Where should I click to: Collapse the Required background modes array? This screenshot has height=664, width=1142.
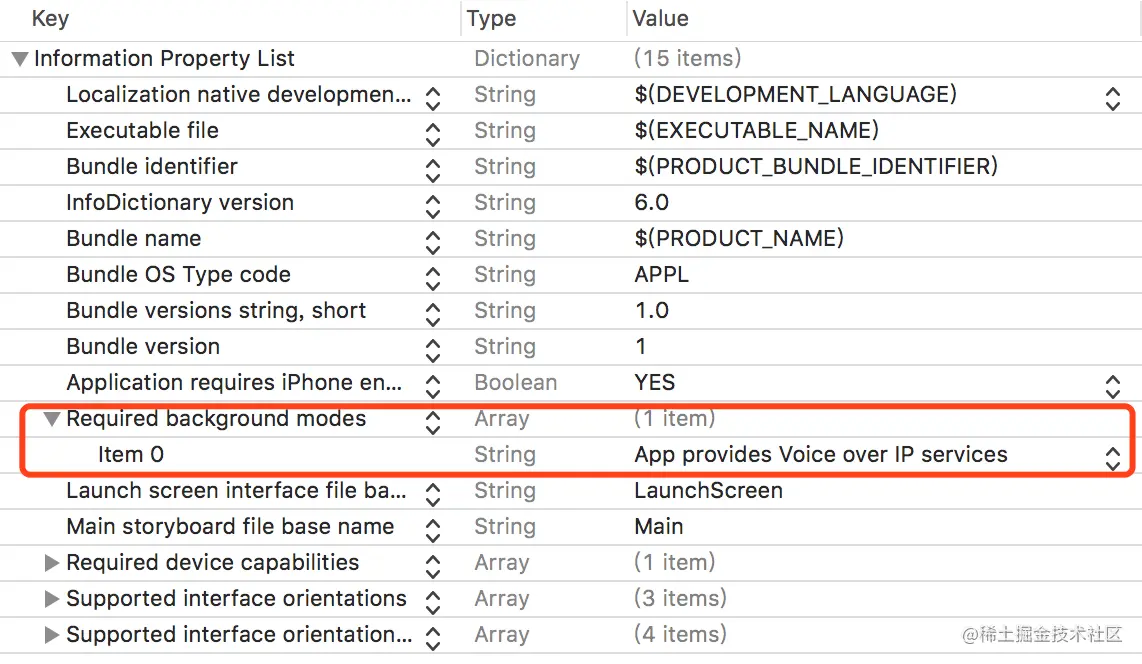[x=52, y=419]
